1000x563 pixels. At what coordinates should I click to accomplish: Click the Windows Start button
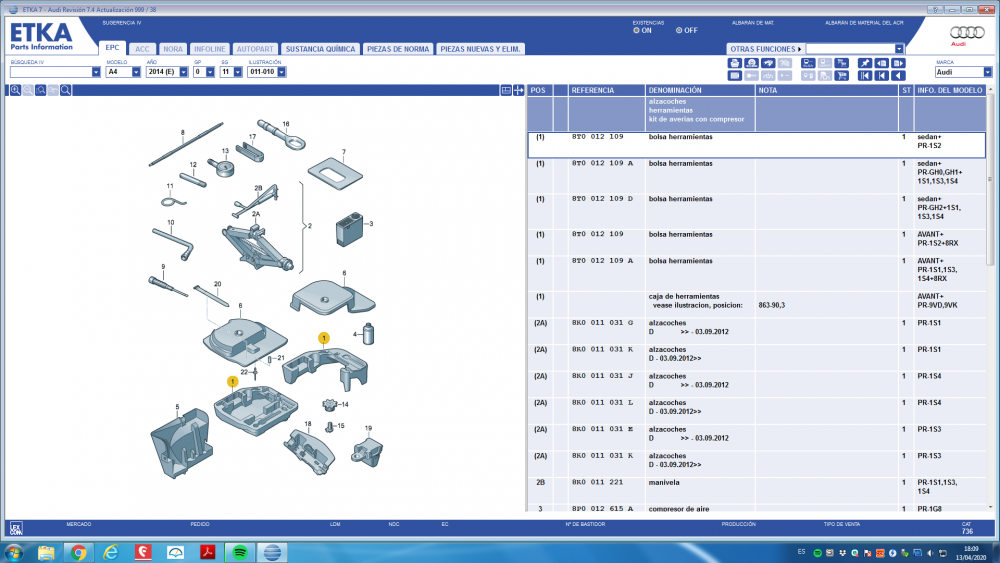coord(13,552)
